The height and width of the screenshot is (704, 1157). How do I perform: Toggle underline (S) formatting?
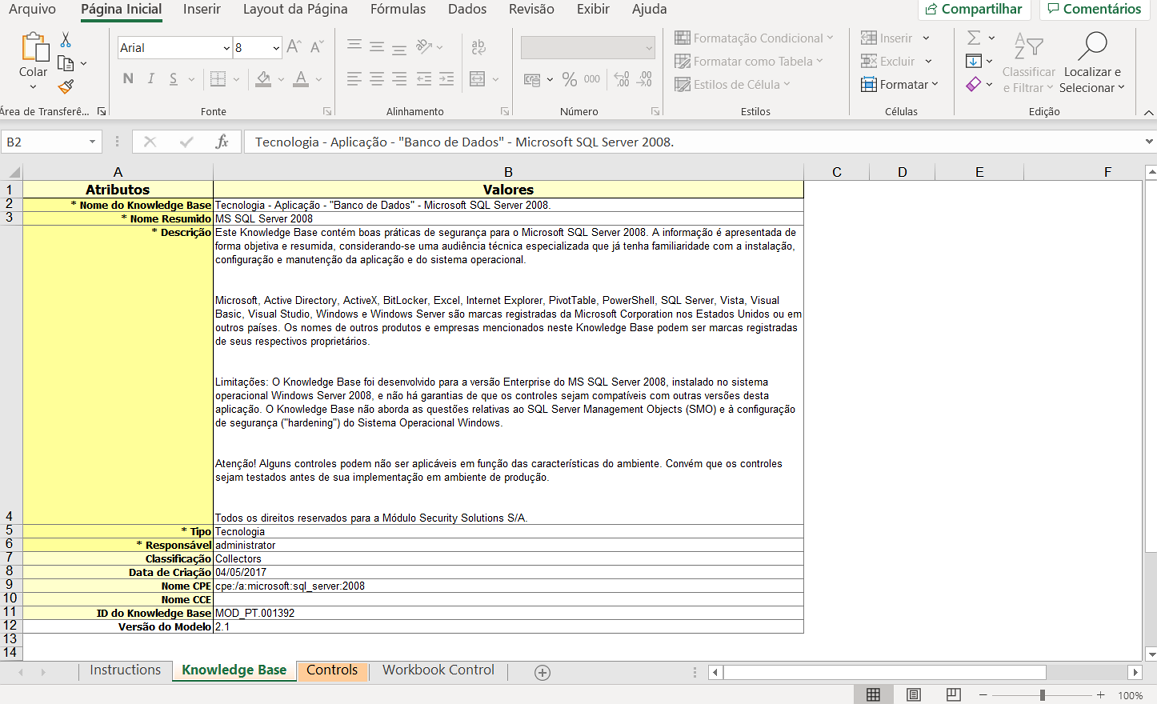(173, 79)
